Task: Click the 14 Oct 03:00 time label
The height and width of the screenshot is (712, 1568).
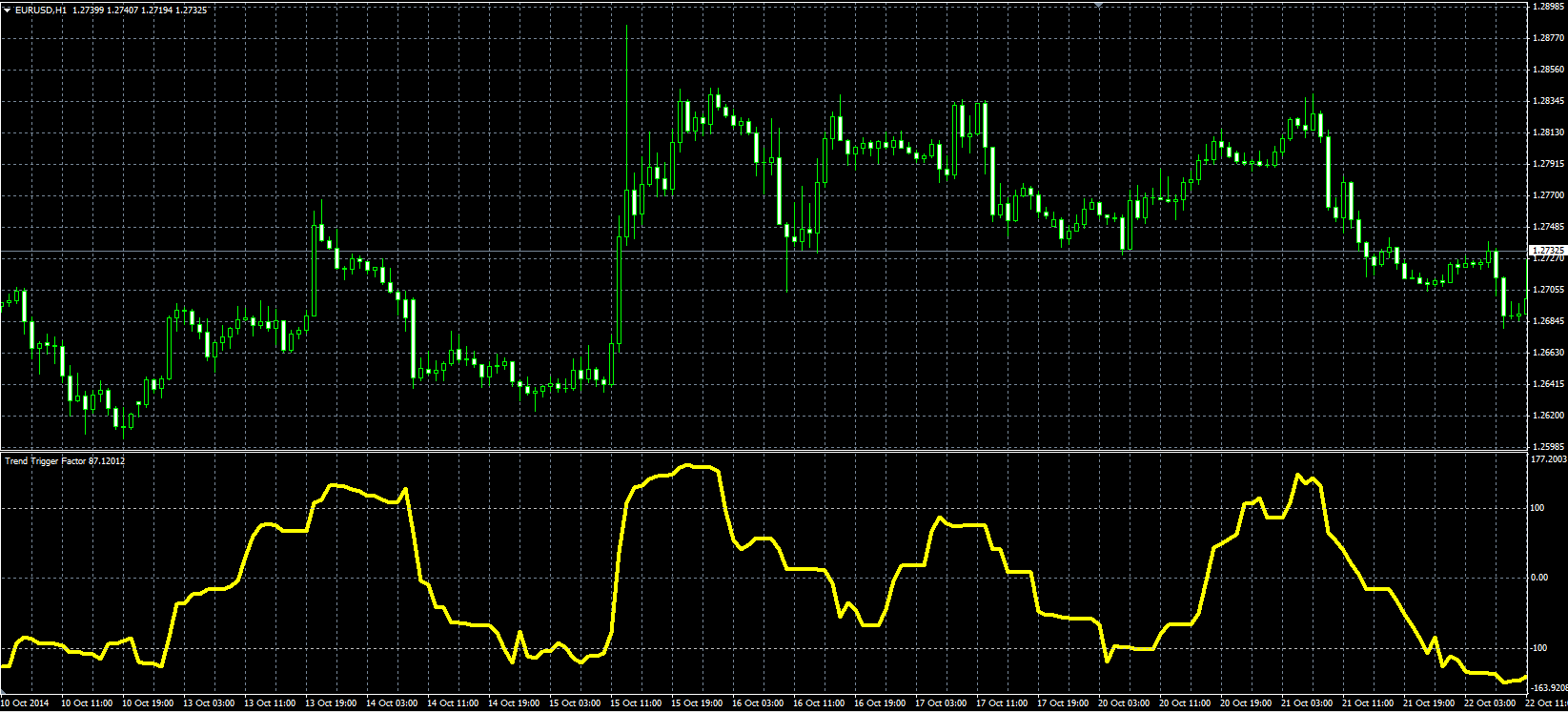Action: coord(392,703)
